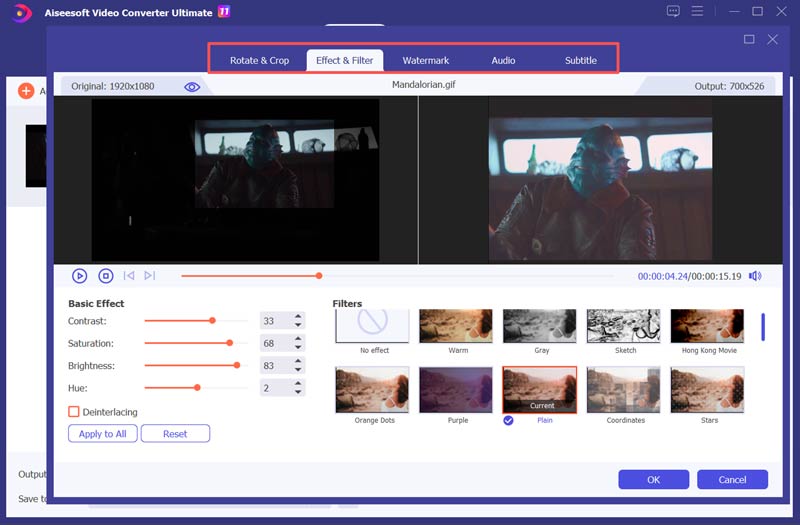
Task: Click the Brightness slider handle
Action: coord(237,365)
